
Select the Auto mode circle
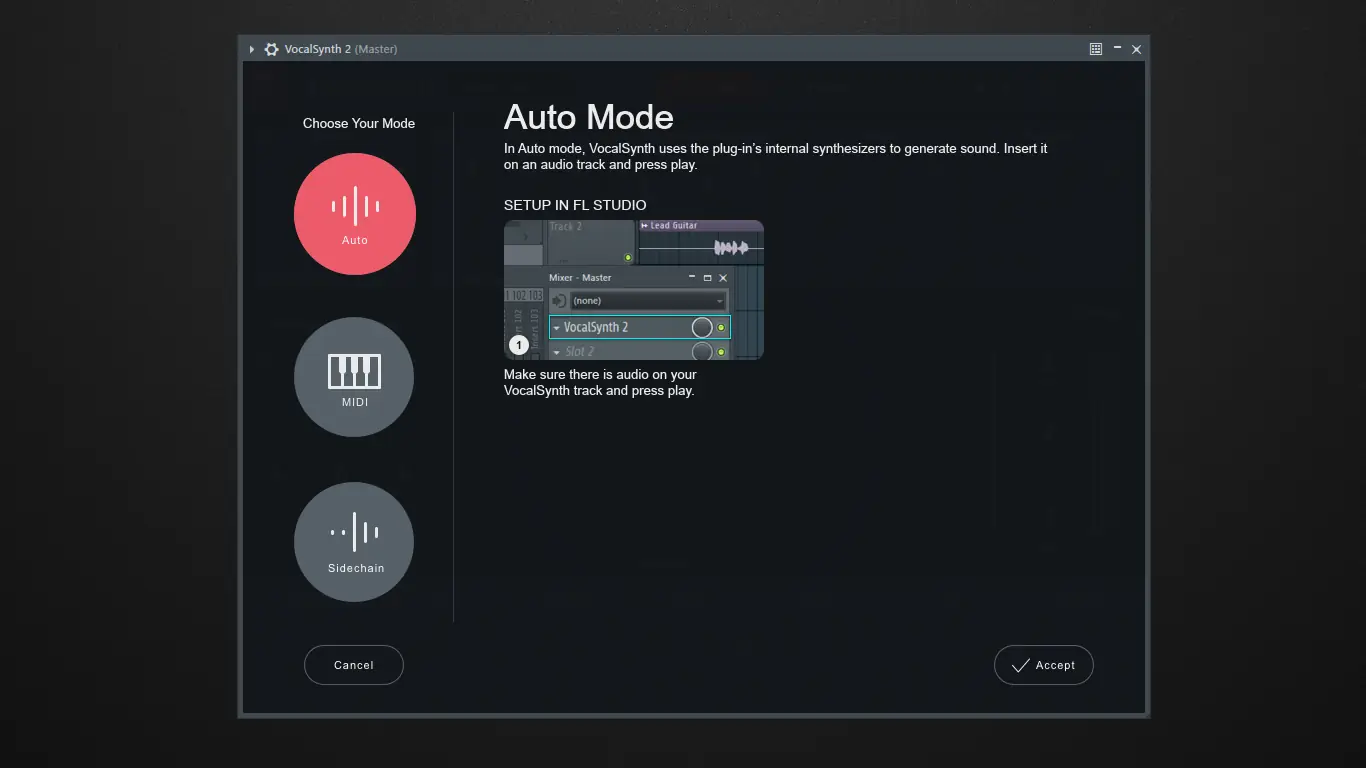tap(354, 214)
